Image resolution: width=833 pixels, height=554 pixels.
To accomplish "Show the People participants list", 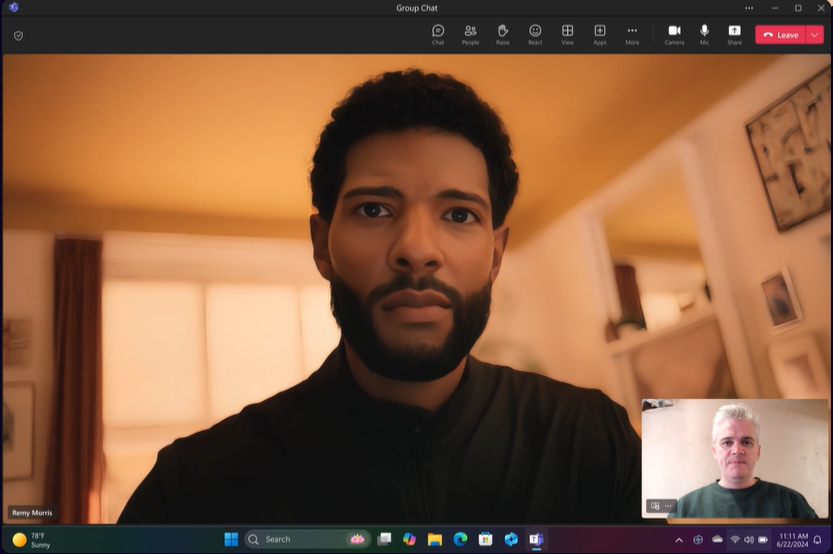I will click(x=470, y=35).
